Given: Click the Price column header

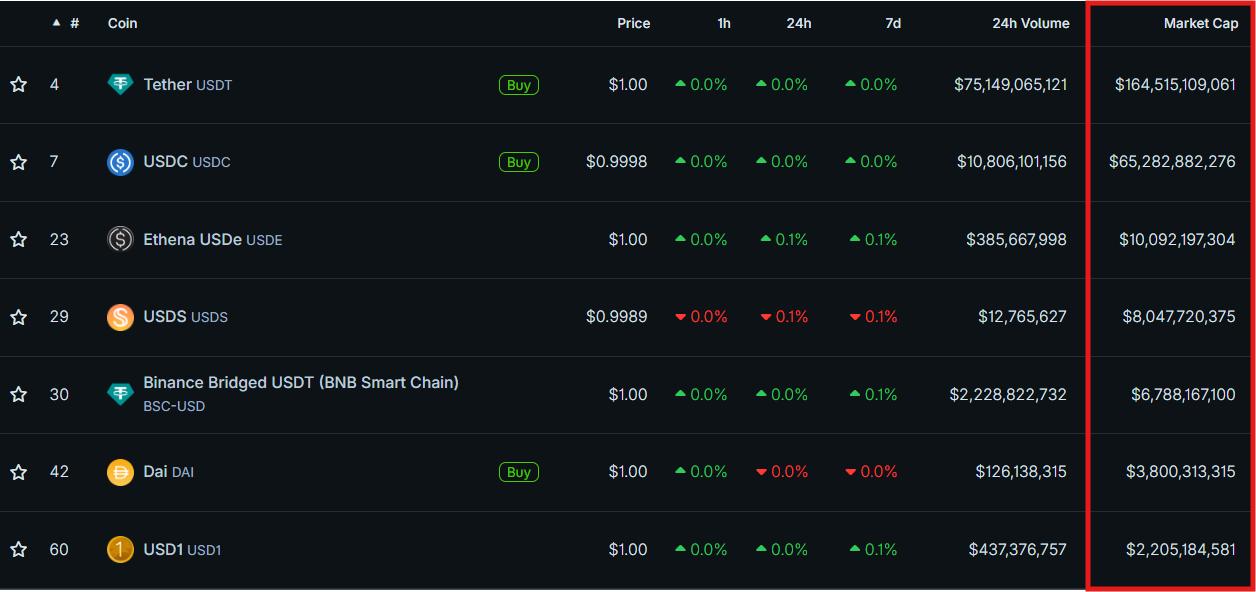Looking at the screenshot, I should [633, 23].
